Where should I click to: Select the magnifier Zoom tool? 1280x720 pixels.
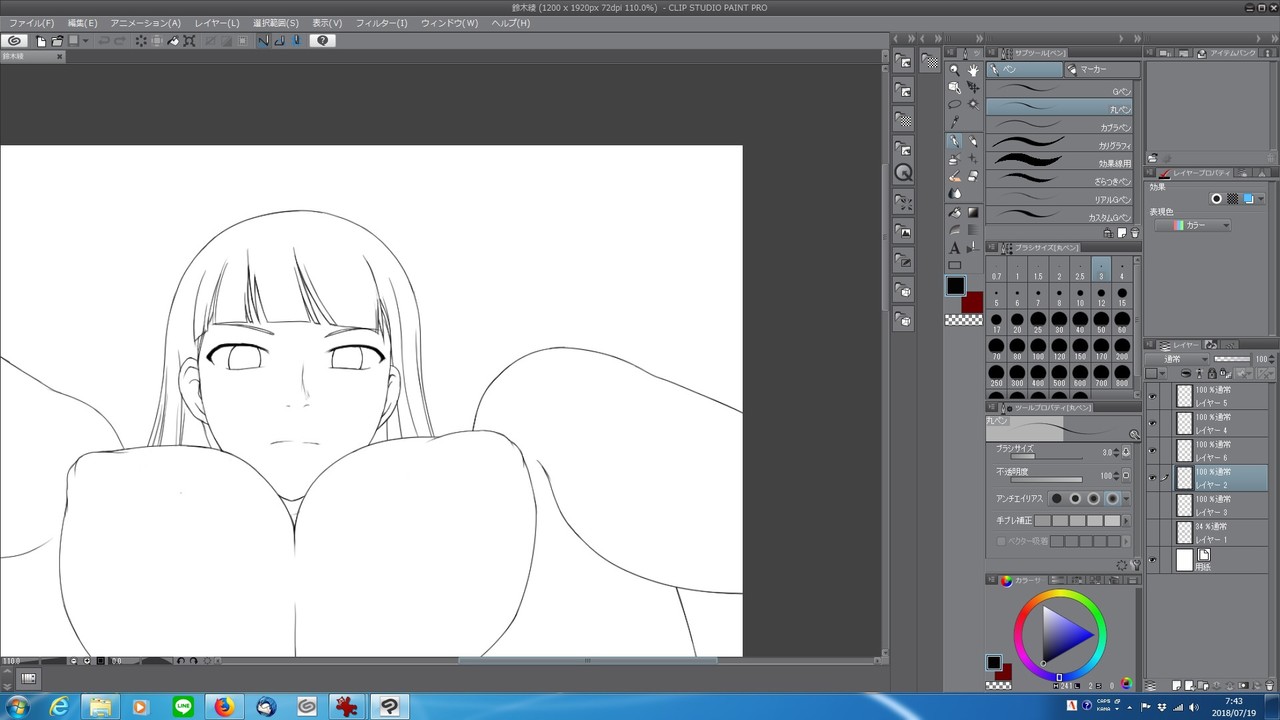(x=955, y=70)
